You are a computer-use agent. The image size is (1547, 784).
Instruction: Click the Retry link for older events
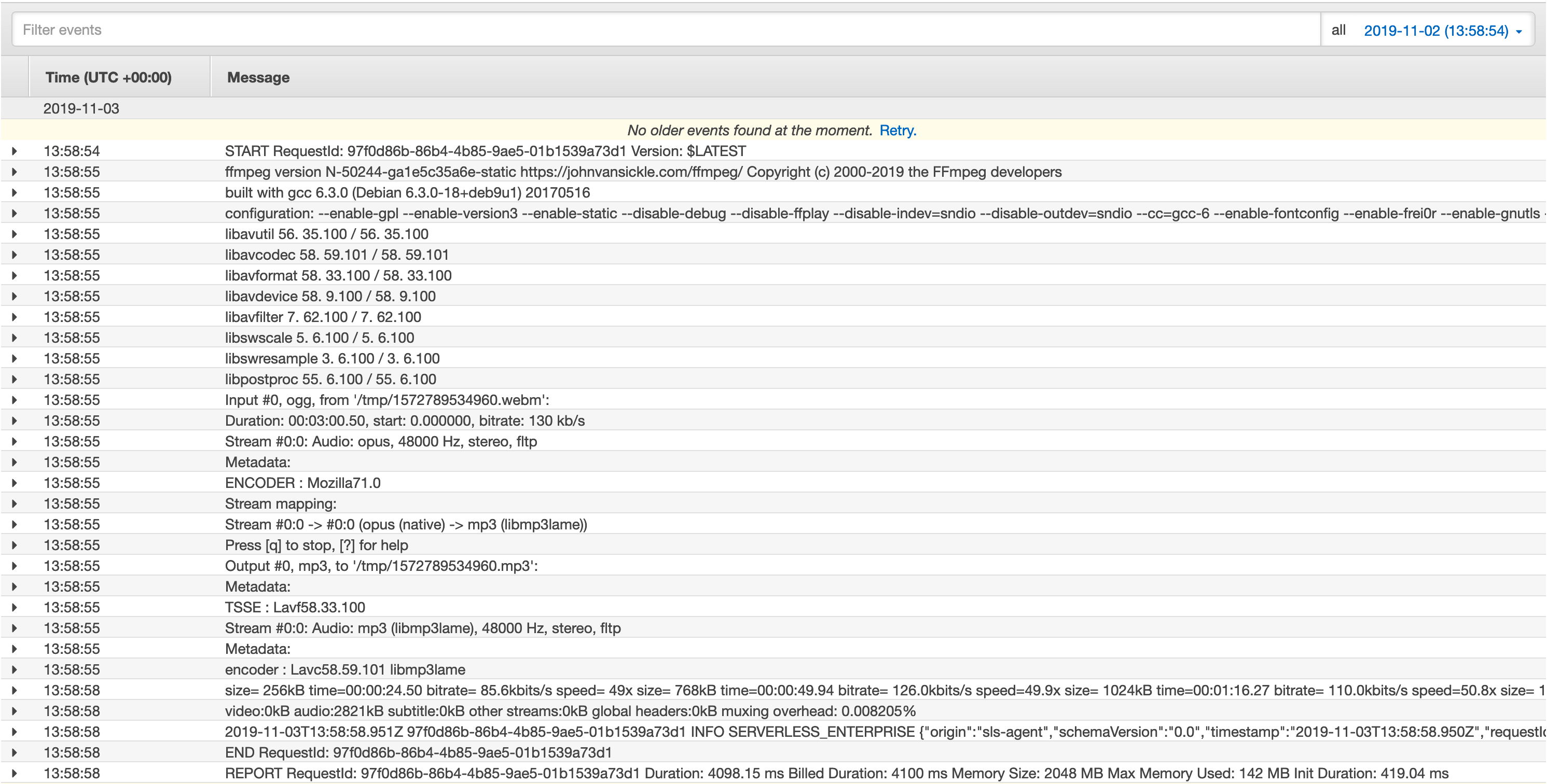897,130
